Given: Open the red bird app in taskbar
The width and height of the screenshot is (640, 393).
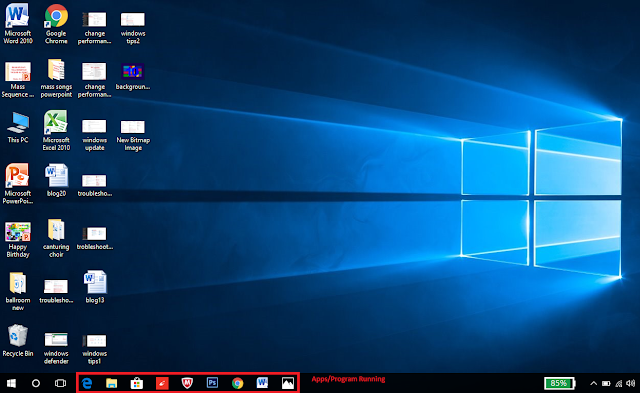Looking at the screenshot, I should [x=162, y=383].
